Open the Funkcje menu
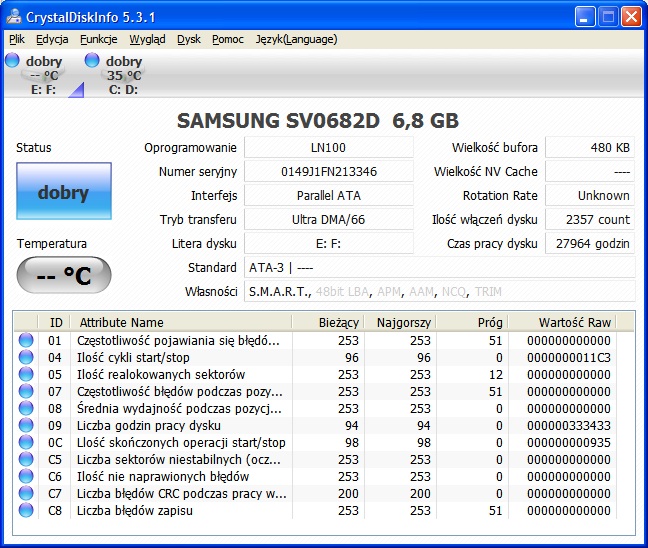This screenshot has height=548, width=648. (x=99, y=39)
